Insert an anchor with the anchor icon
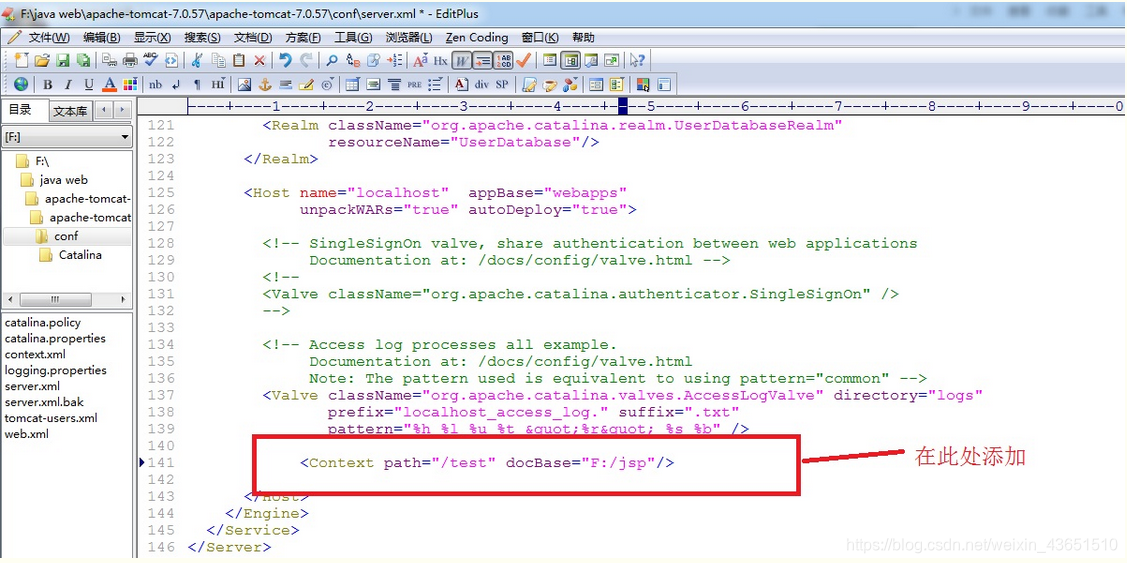The image size is (1127, 563). [264, 84]
